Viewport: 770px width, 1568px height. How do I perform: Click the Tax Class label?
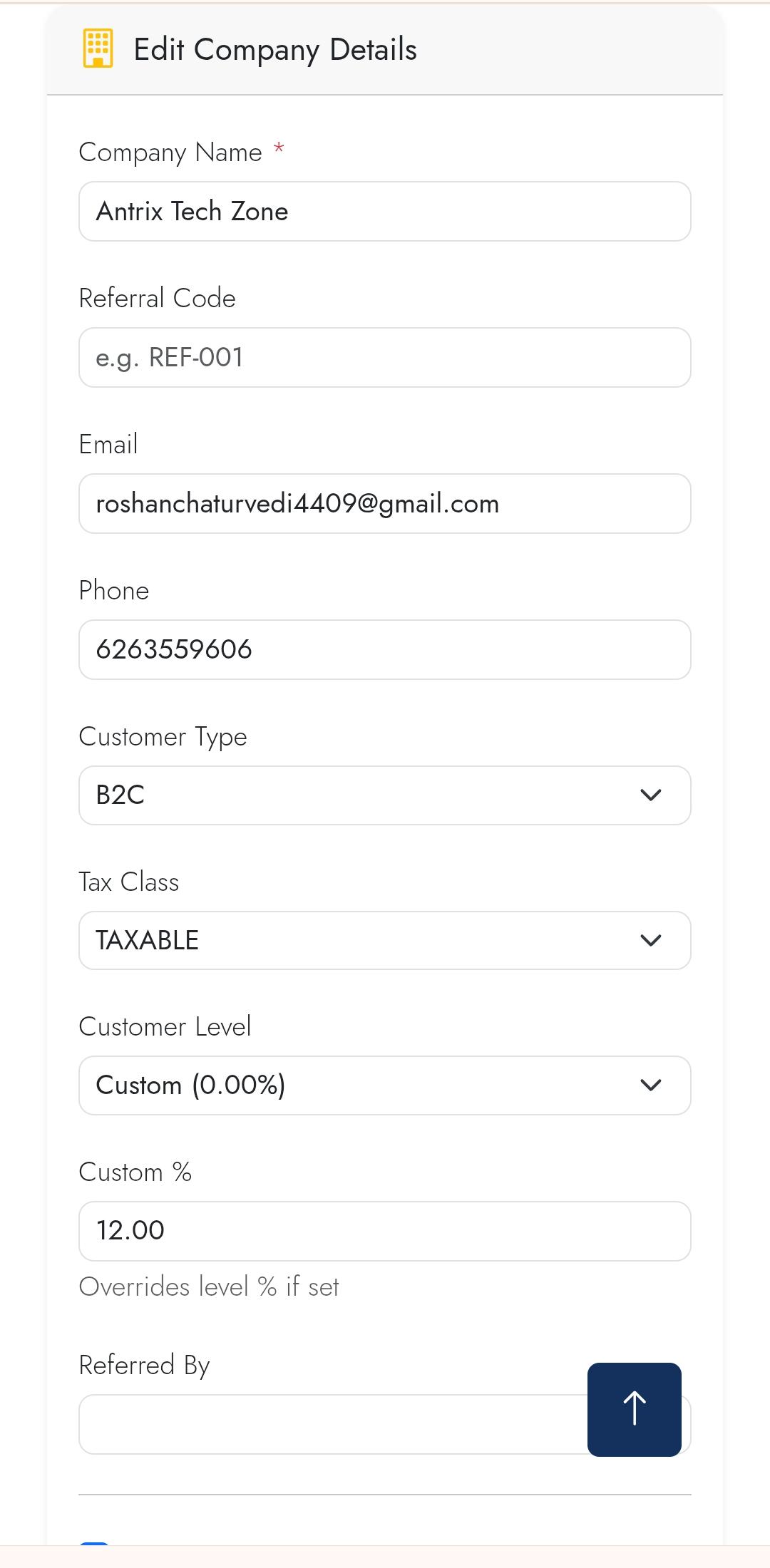point(129,882)
